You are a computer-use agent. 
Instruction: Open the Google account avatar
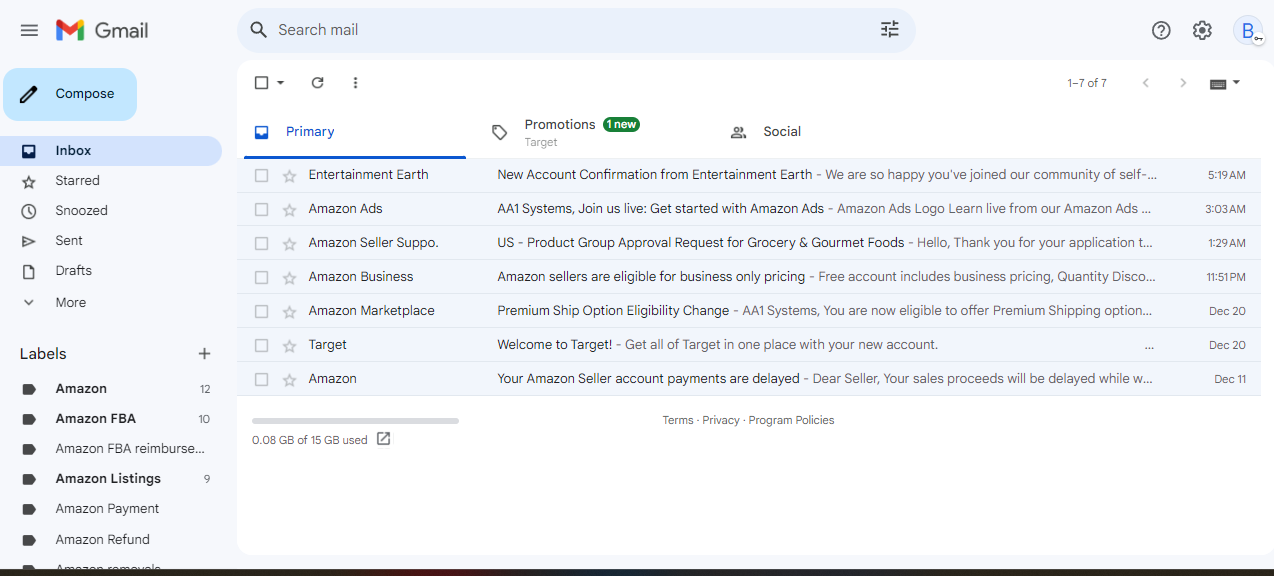coord(1248,30)
